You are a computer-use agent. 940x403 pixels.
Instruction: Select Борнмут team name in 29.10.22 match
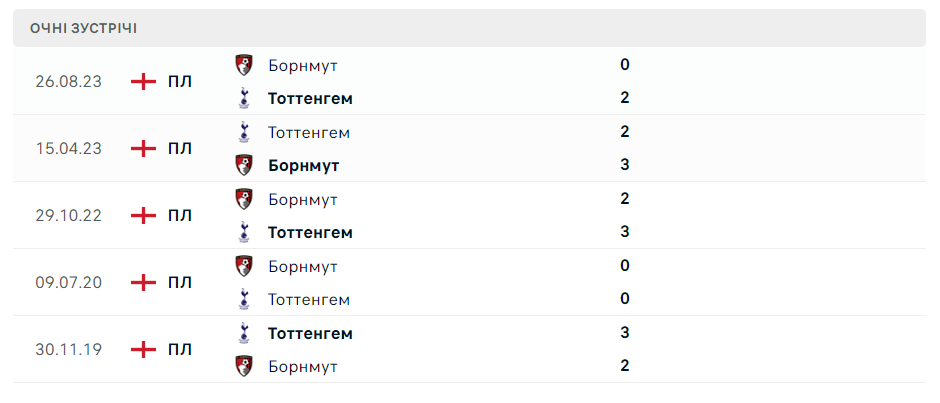[303, 199]
